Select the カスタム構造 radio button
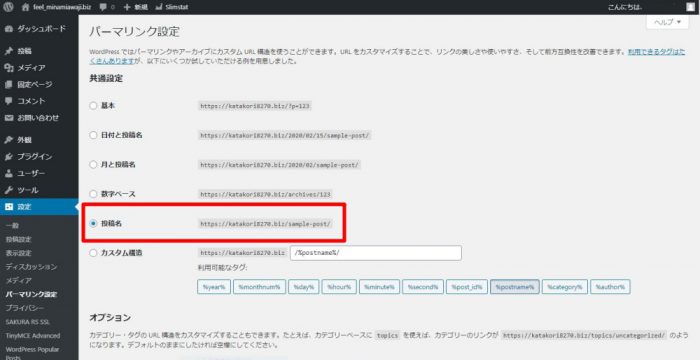The height and width of the screenshot is (360, 700). [x=93, y=253]
